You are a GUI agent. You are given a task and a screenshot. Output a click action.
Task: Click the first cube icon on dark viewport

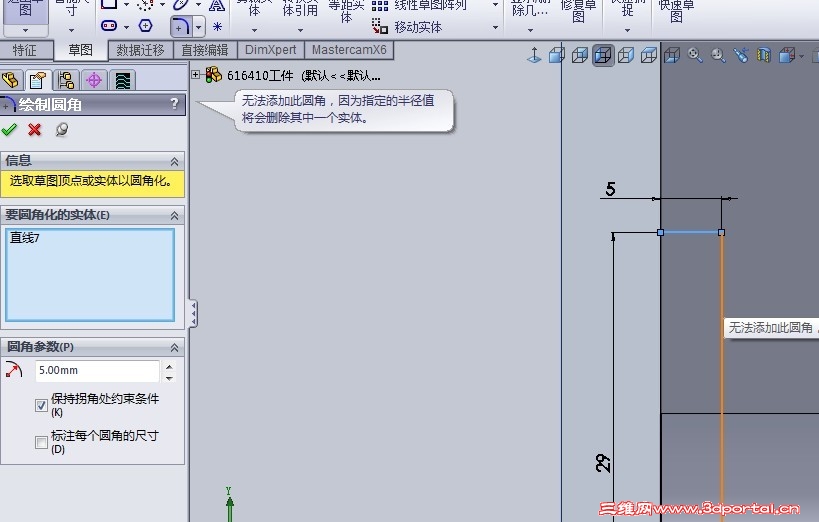[672, 55]
